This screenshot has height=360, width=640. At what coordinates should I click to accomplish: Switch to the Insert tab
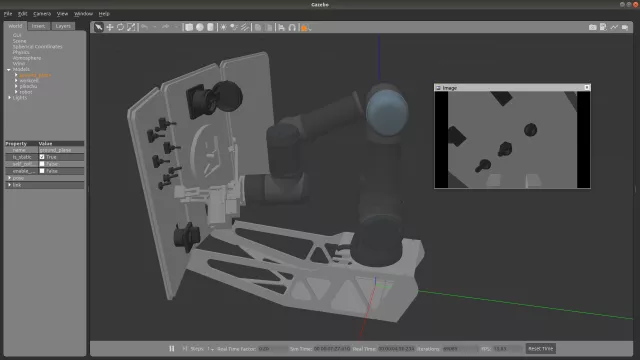[x=38, y=26]
